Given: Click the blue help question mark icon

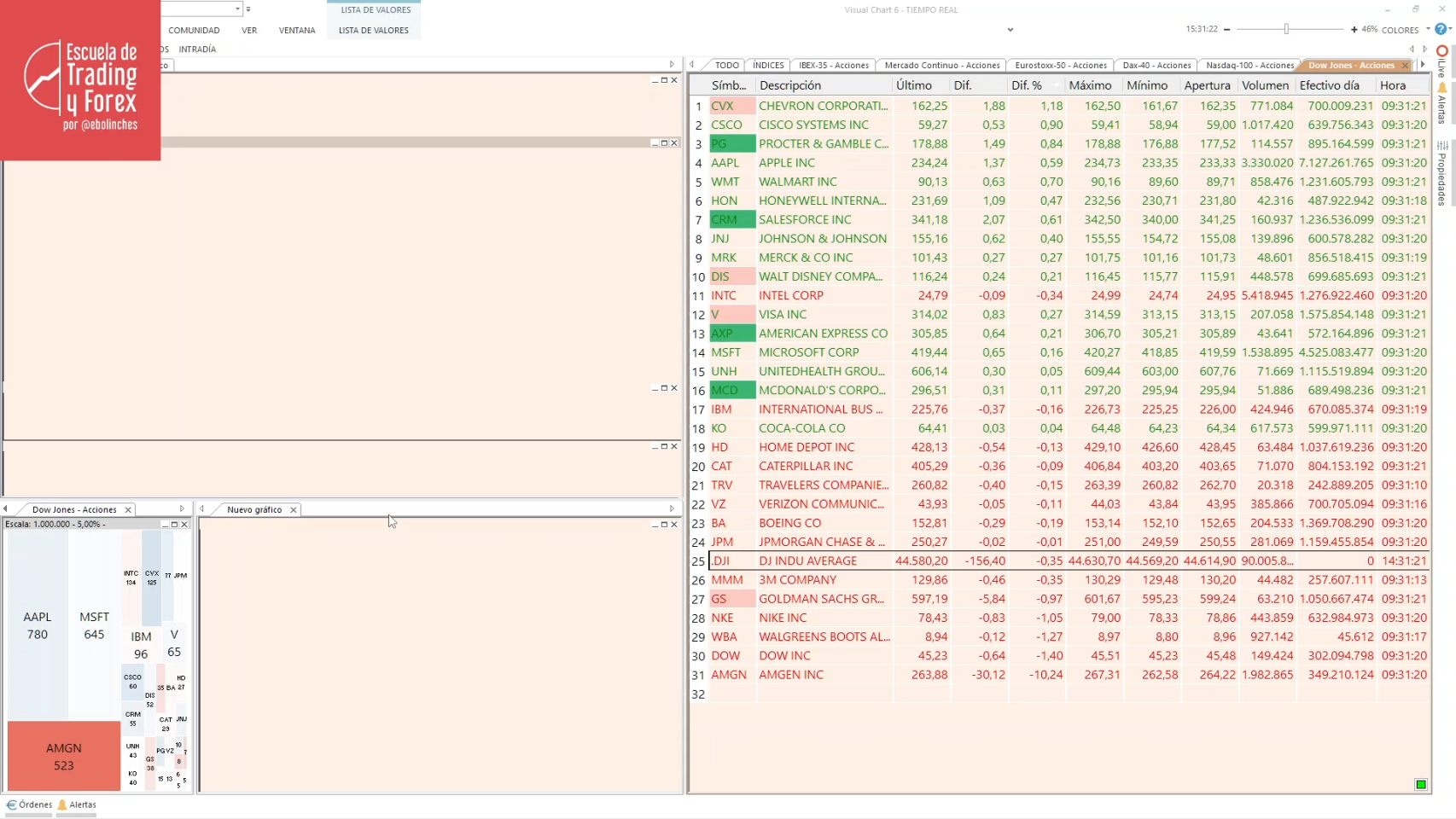Looking at the screenshot, I should 1441,28.
